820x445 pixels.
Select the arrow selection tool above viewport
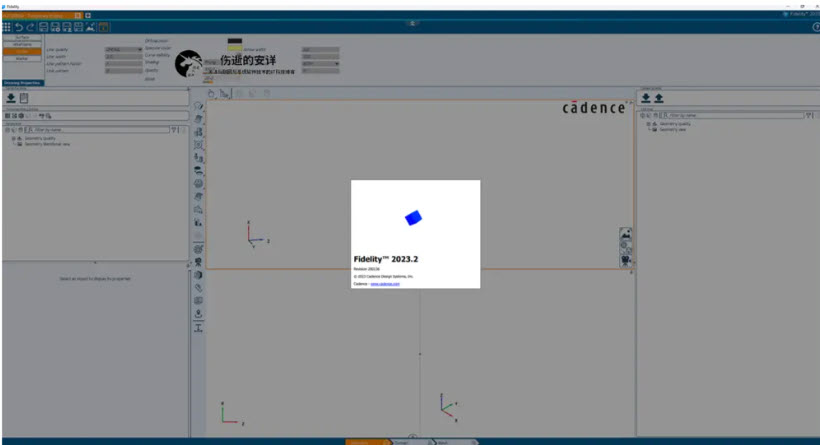(x=225, y=94)
